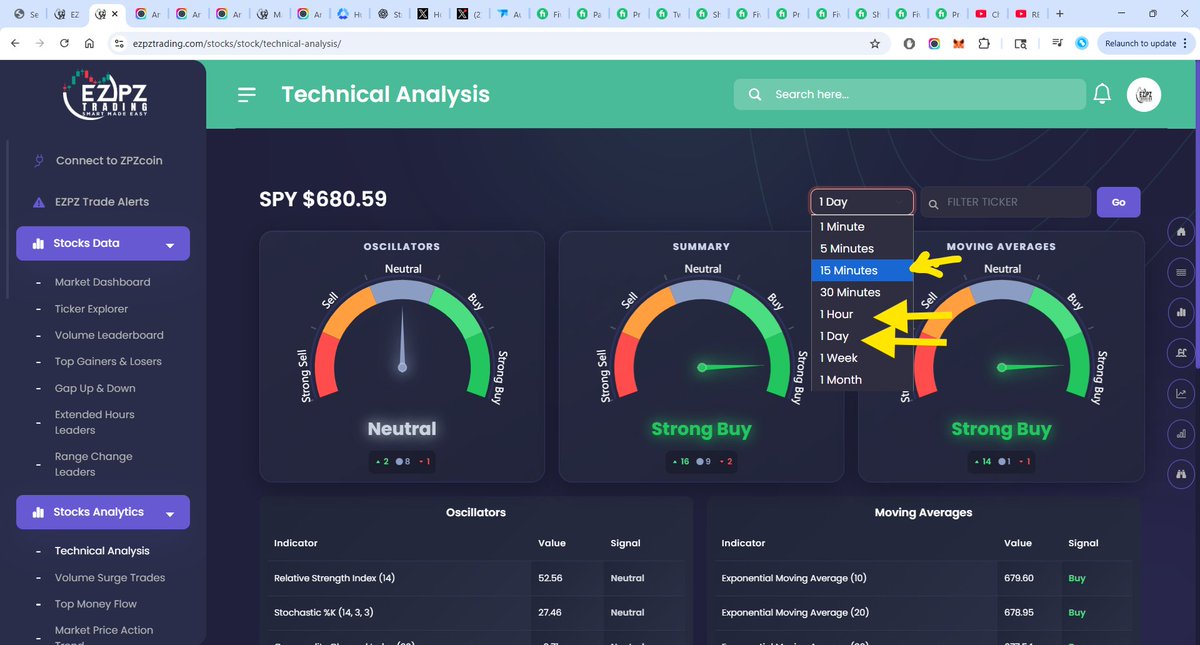
Task: Click the browser address bar URL
Action: pos(235,44)
